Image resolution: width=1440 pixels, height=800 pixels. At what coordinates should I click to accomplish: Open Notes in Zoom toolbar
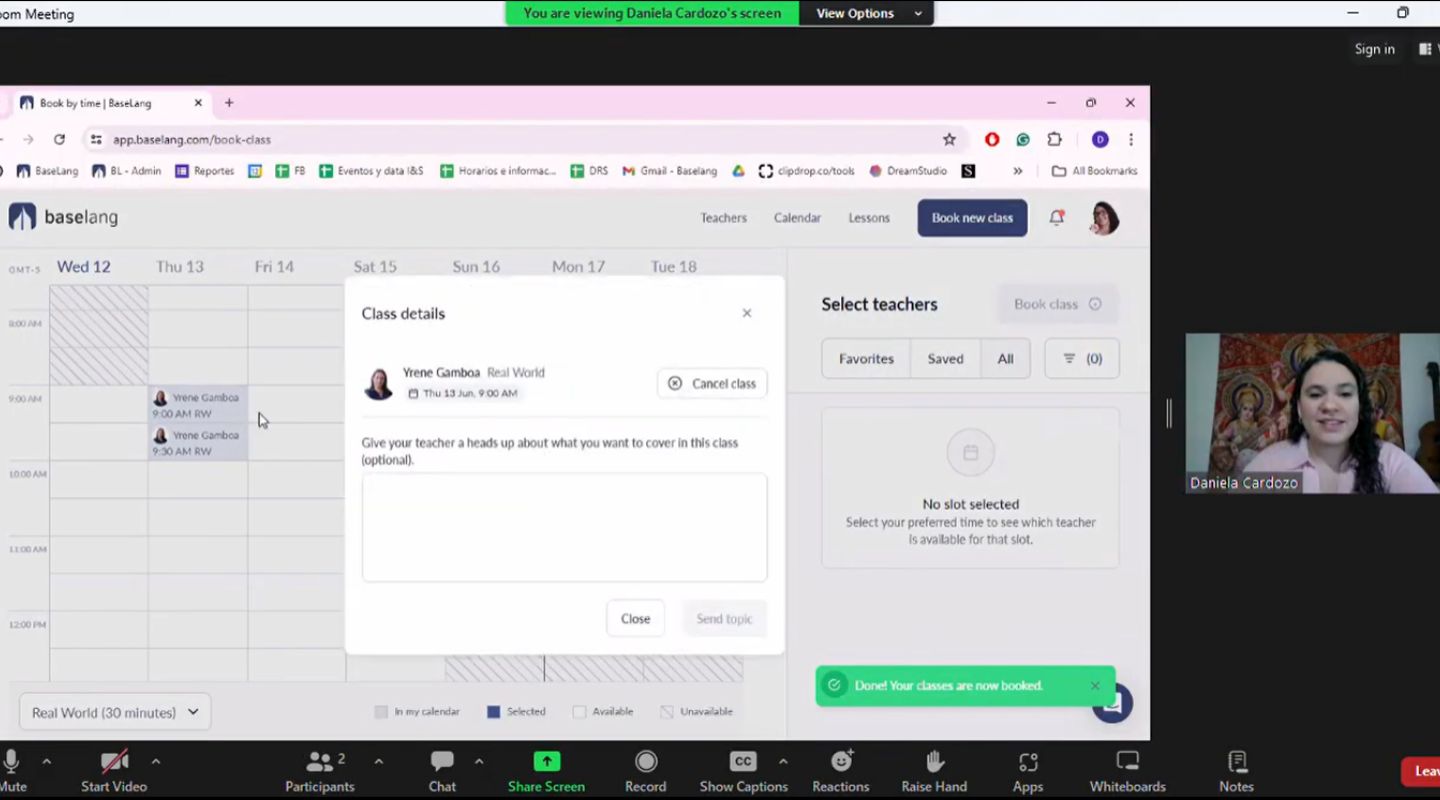[1236, 771]
